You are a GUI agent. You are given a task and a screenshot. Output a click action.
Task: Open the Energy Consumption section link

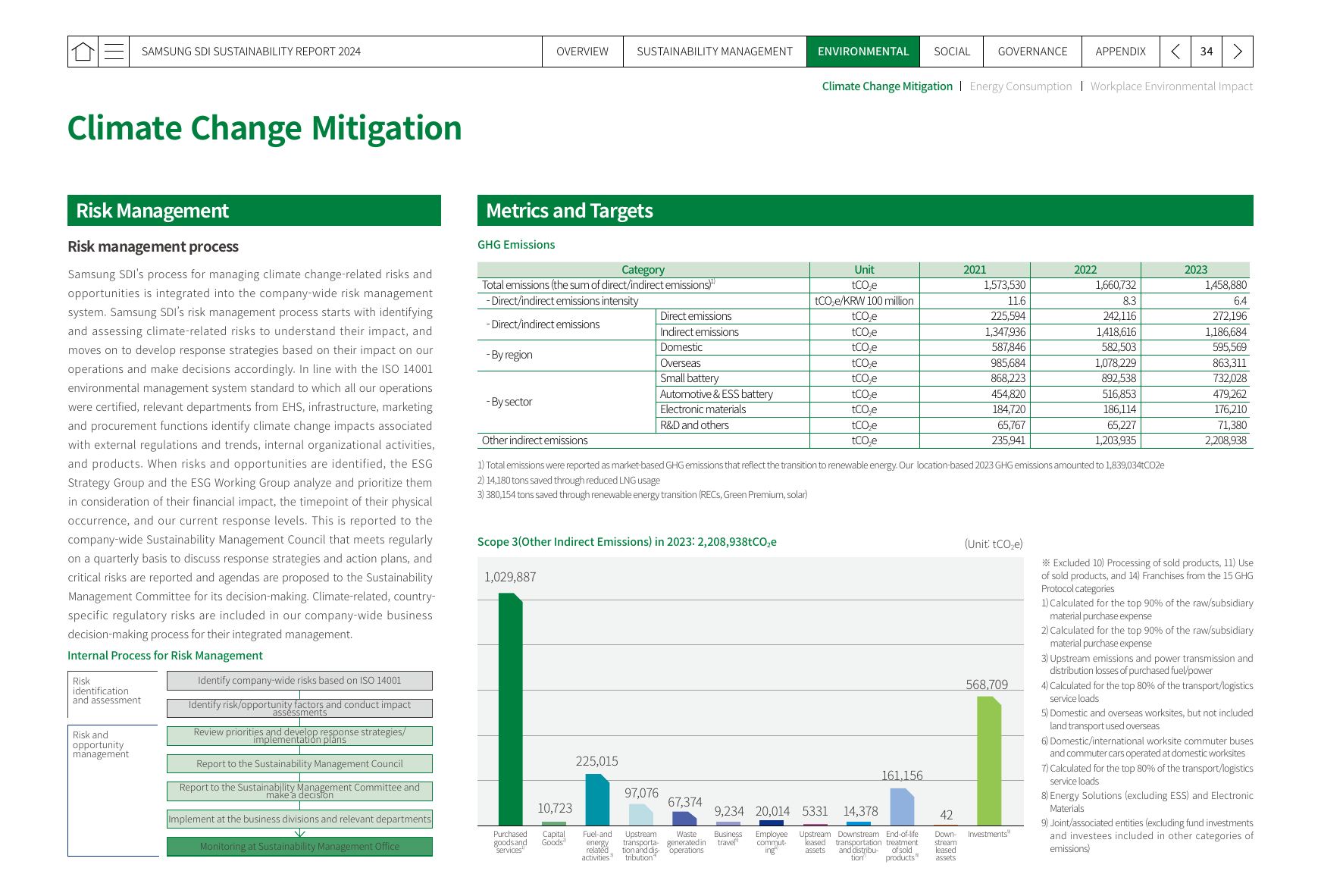point(1020,86)
